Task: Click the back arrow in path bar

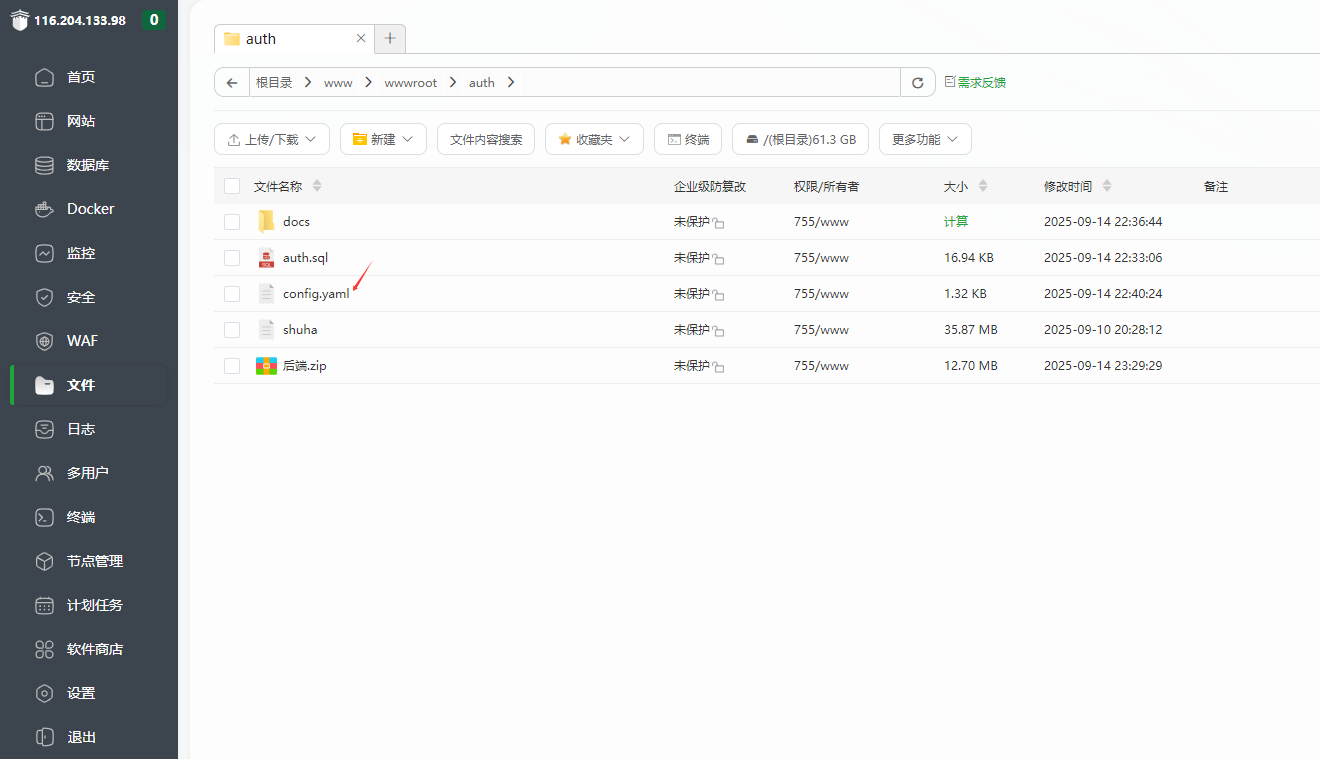Action: pos(232,83)
